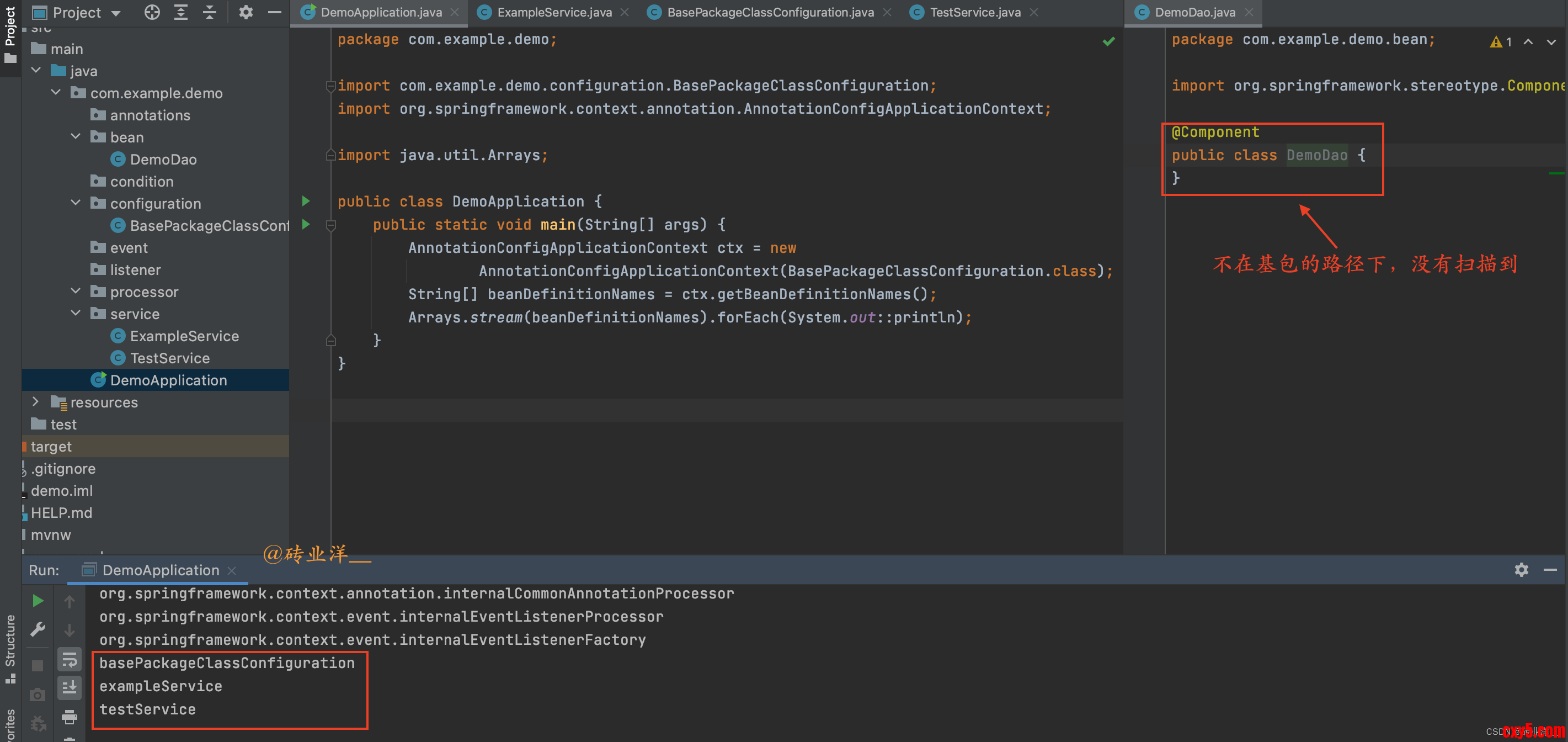Image resolution: width=1568 pixels, height=742 pixels.
Task: Click the print icon in Run toolbar
Action: 70,717
